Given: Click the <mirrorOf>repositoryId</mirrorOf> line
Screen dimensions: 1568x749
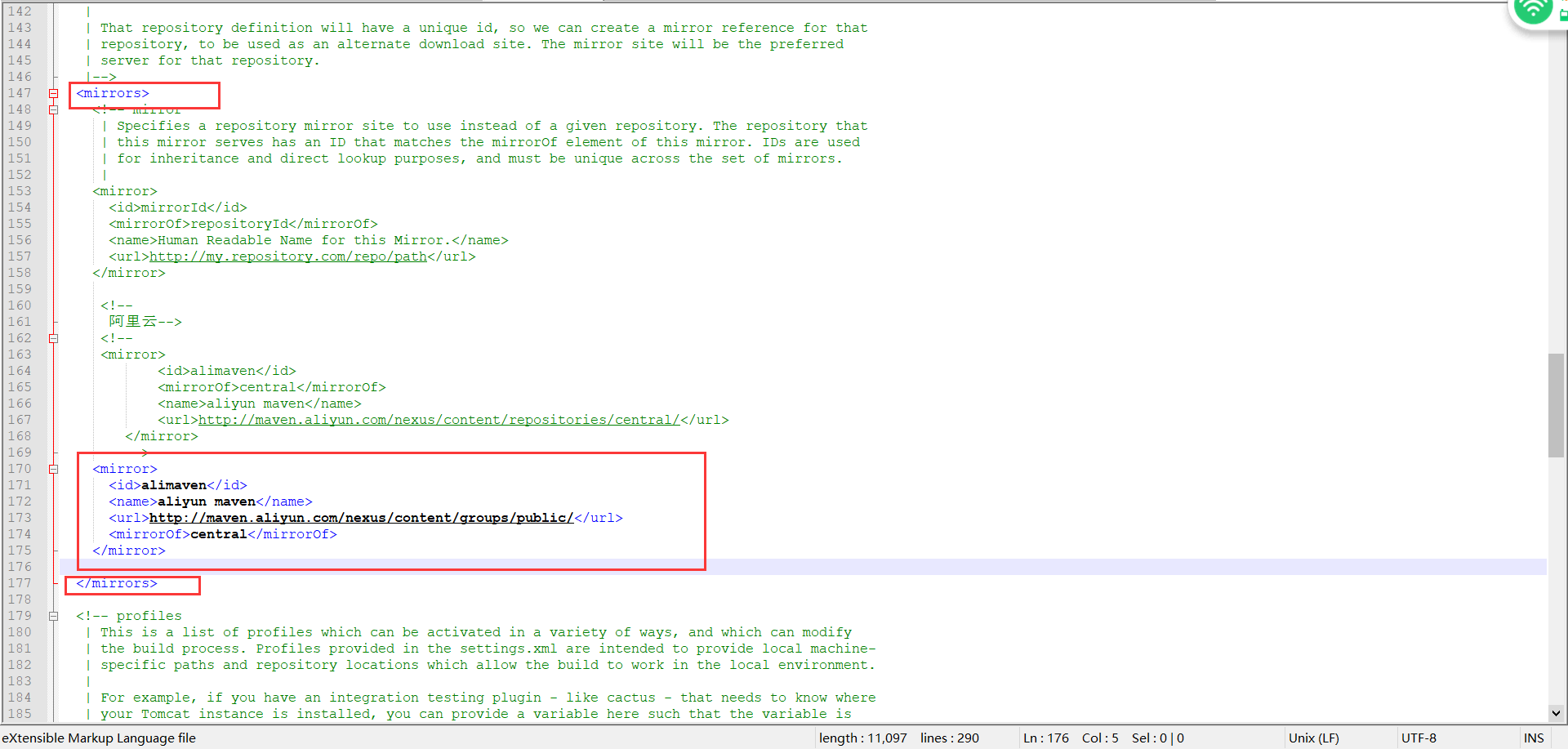Looking at the screenshot, I should click(x=243, y=224).
